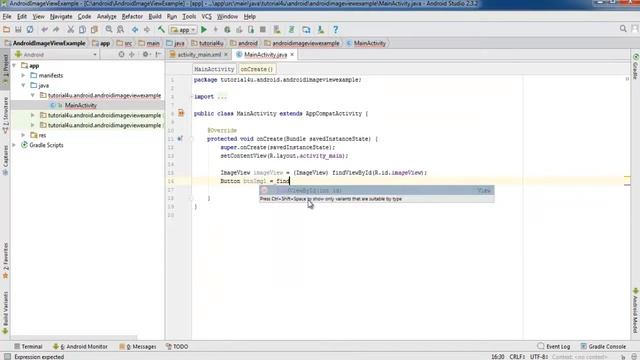Collapse the app module node

click(x=14, y=65)
